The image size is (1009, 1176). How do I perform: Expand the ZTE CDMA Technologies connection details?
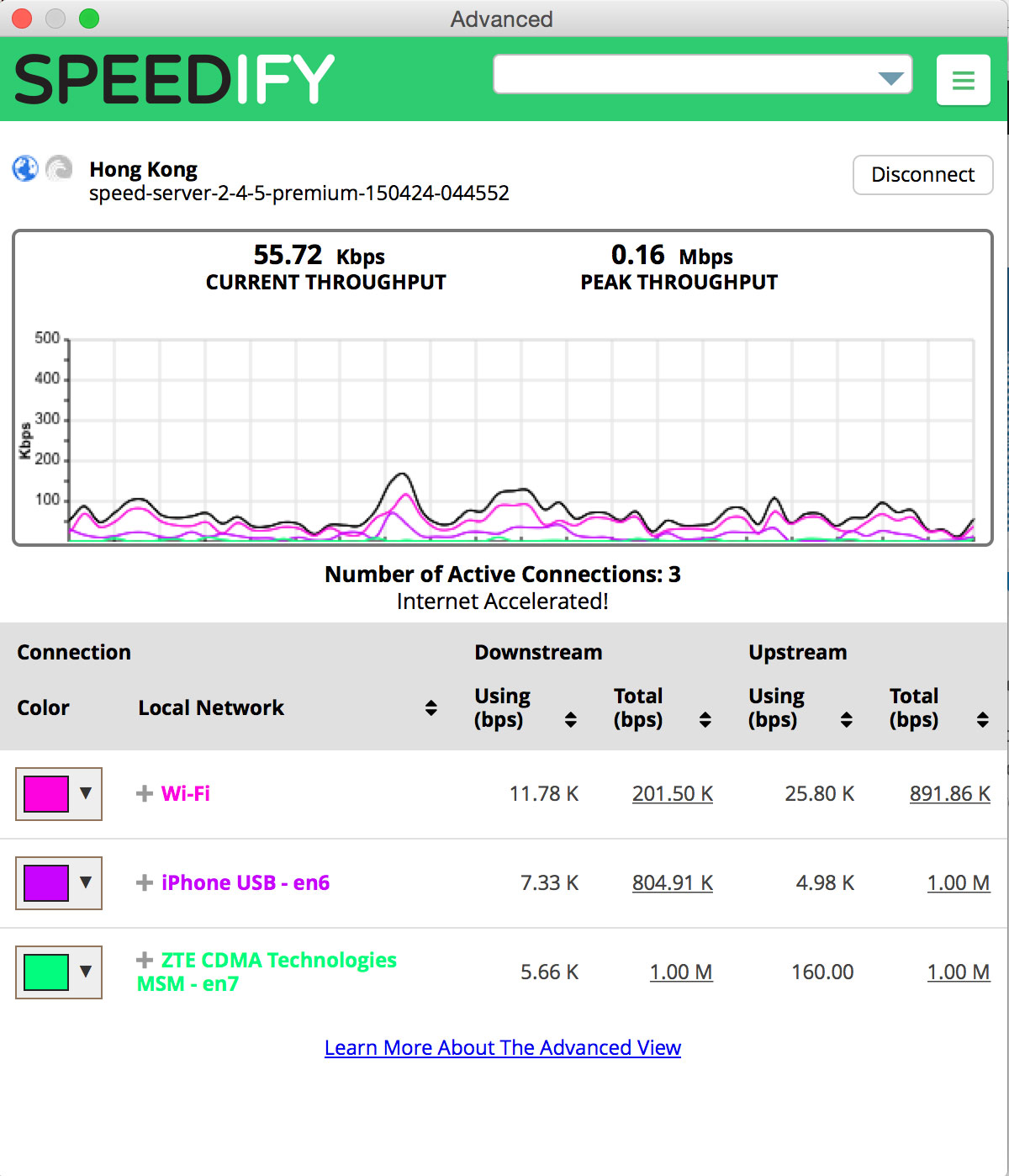(145, 960)
